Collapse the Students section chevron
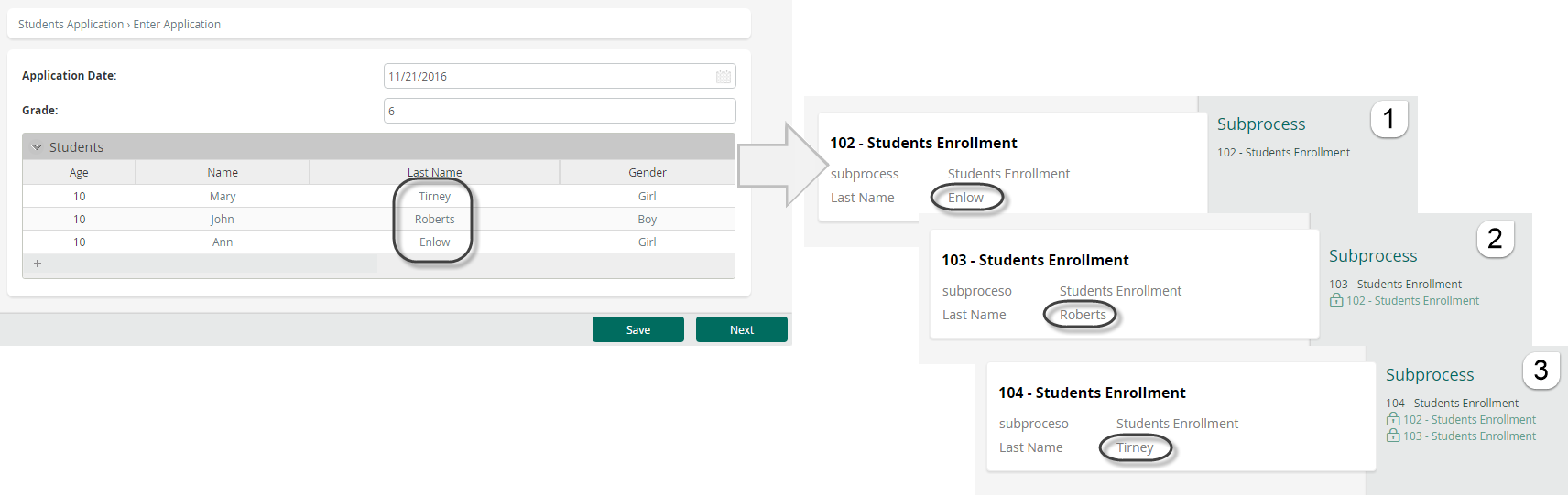The height and width of the screenshot is (495, 1568). pyautogui.click(x=38, y=146)
